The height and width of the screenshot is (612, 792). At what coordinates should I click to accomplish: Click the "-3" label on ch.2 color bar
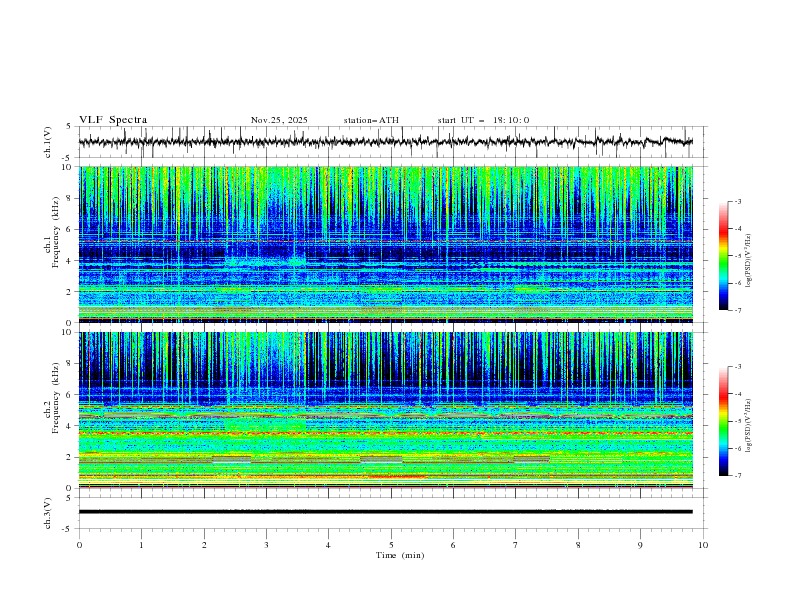[738, 367]
